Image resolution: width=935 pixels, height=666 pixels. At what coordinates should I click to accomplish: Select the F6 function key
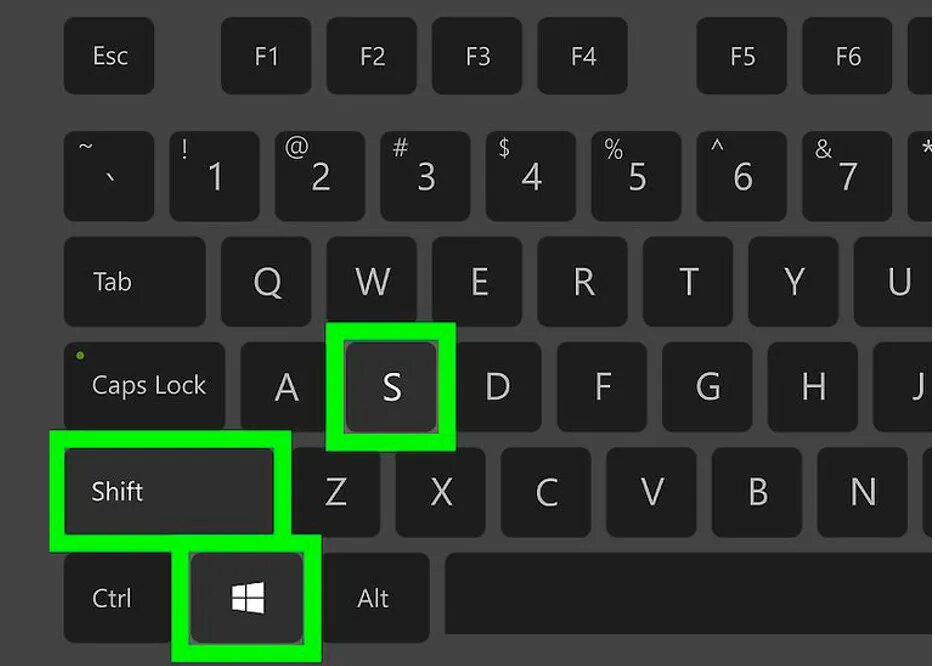(847, 55)
